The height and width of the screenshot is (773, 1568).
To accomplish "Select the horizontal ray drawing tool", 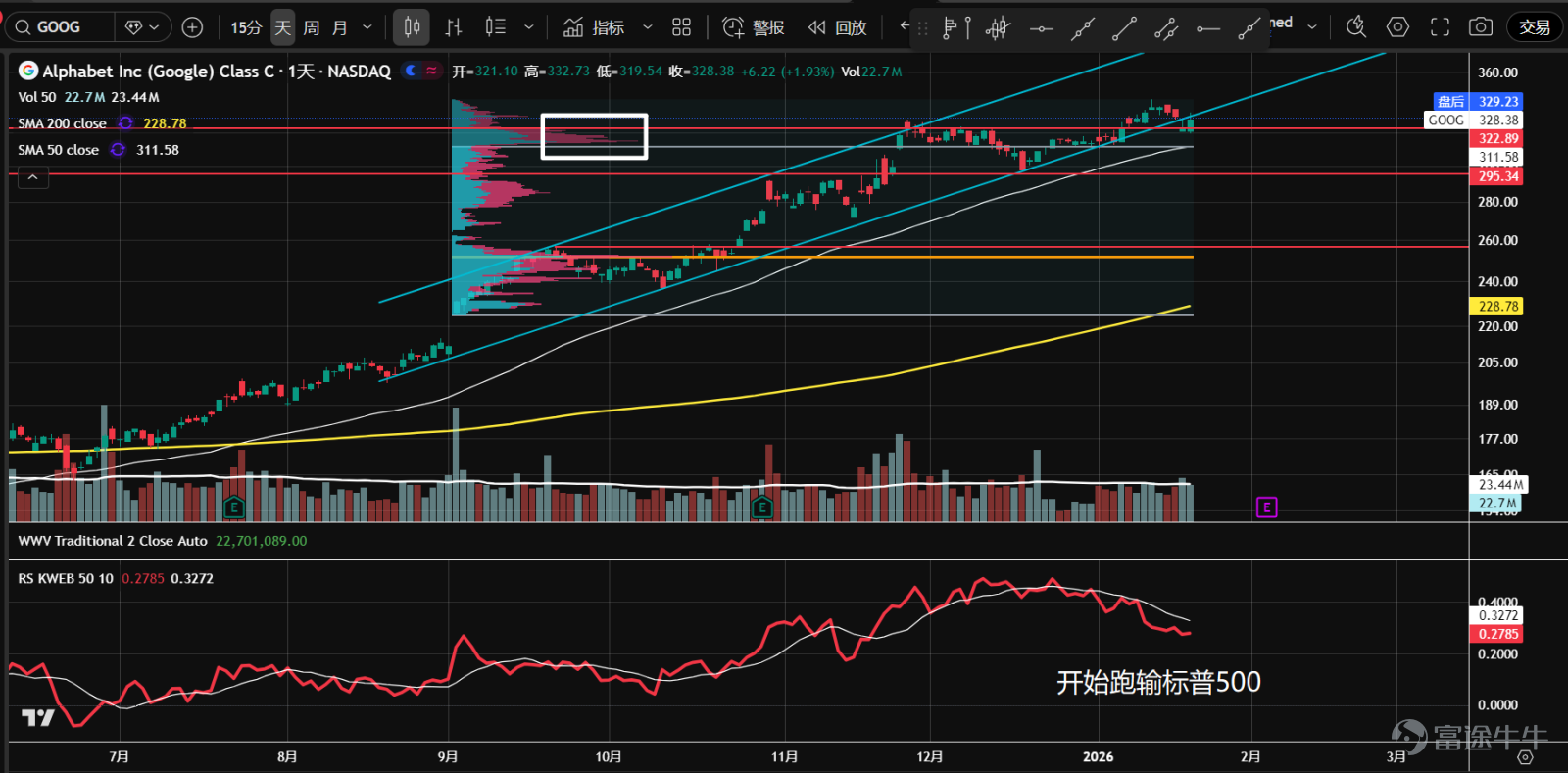I will pyautogui.click(x=1208, y=28).
